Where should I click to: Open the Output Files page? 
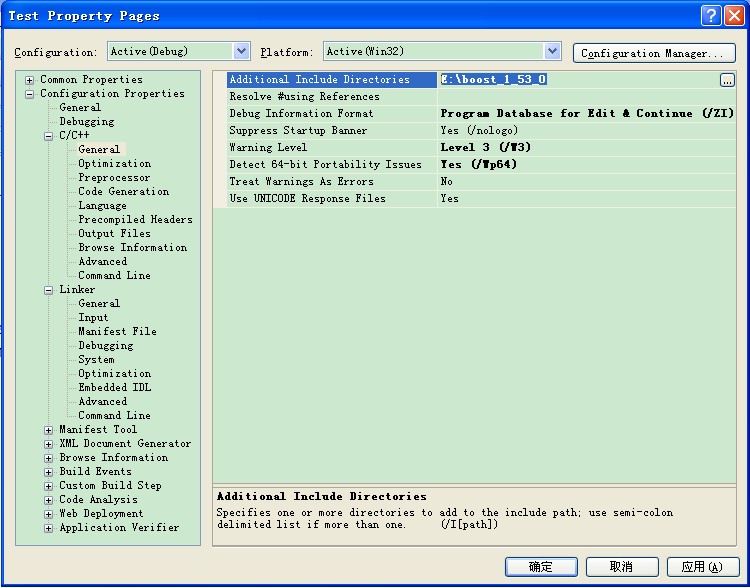click(x=114, y=233)
